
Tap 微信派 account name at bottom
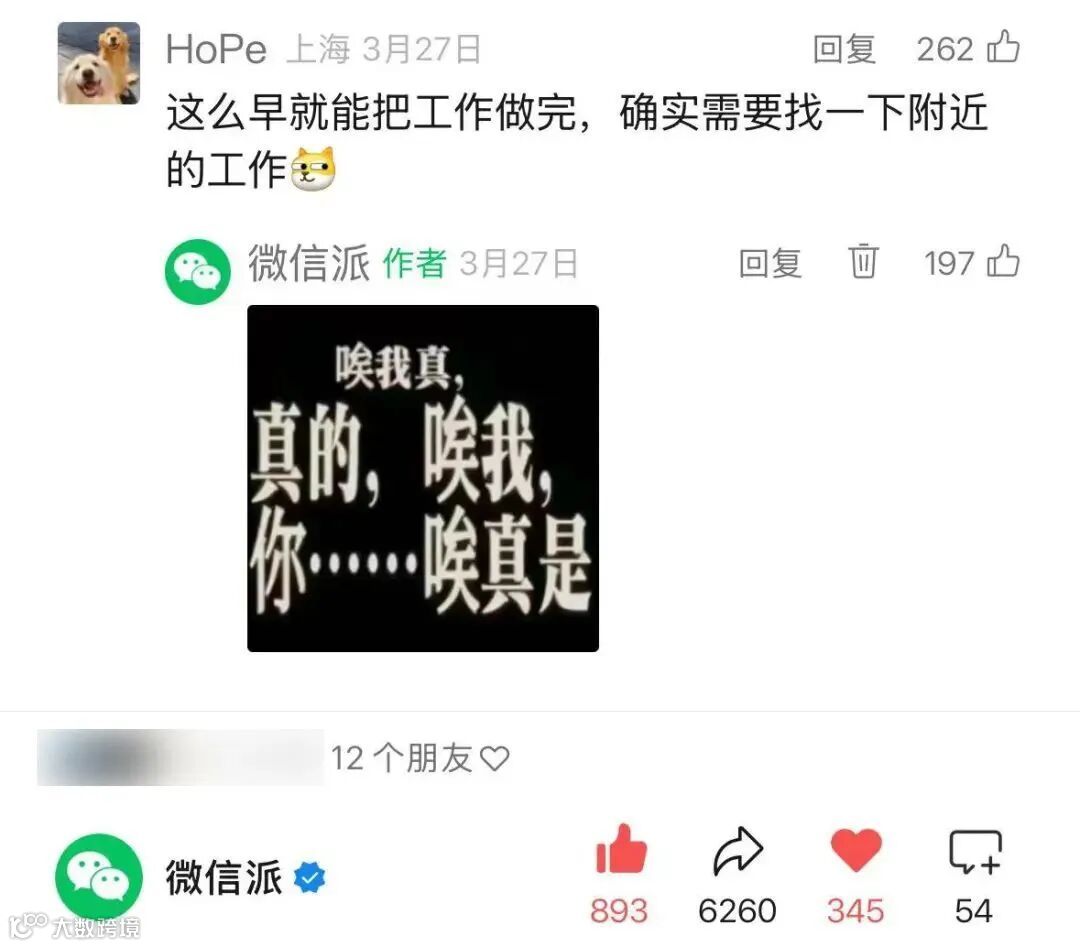coord(224,877)
